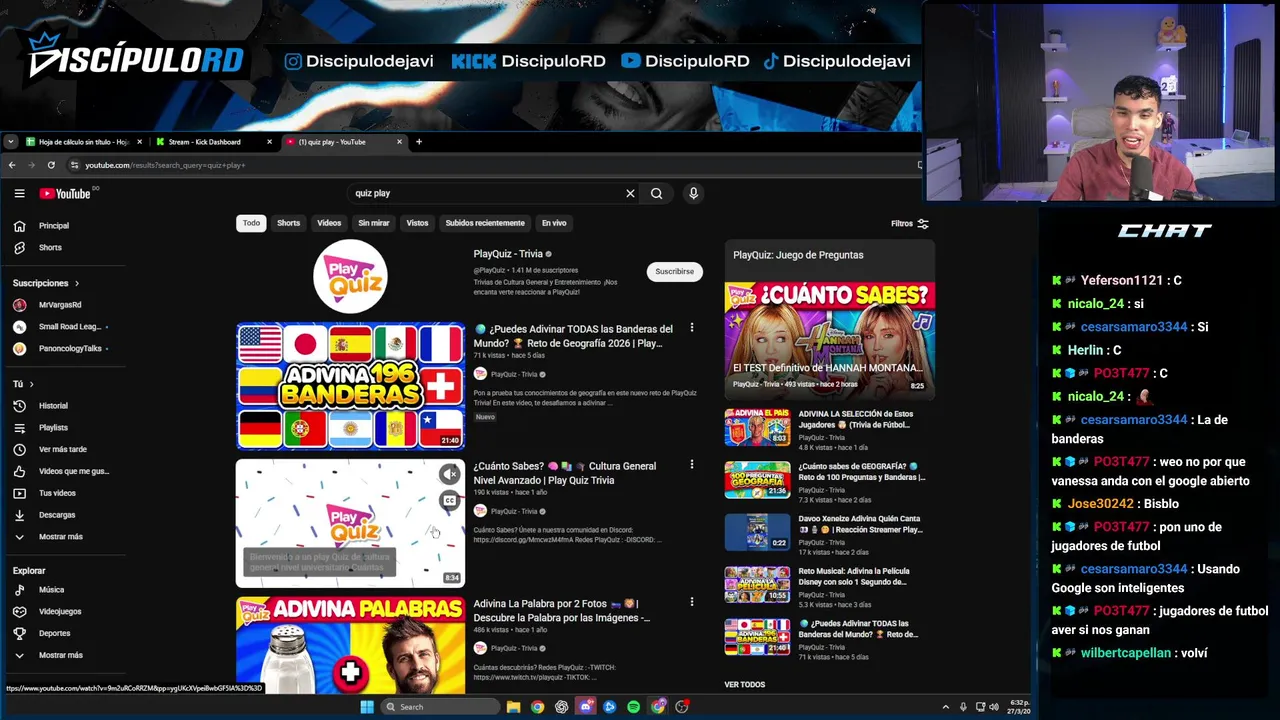
Task: Open ChatGPT app from the taskbar
Action: click(x=562, y=707)
